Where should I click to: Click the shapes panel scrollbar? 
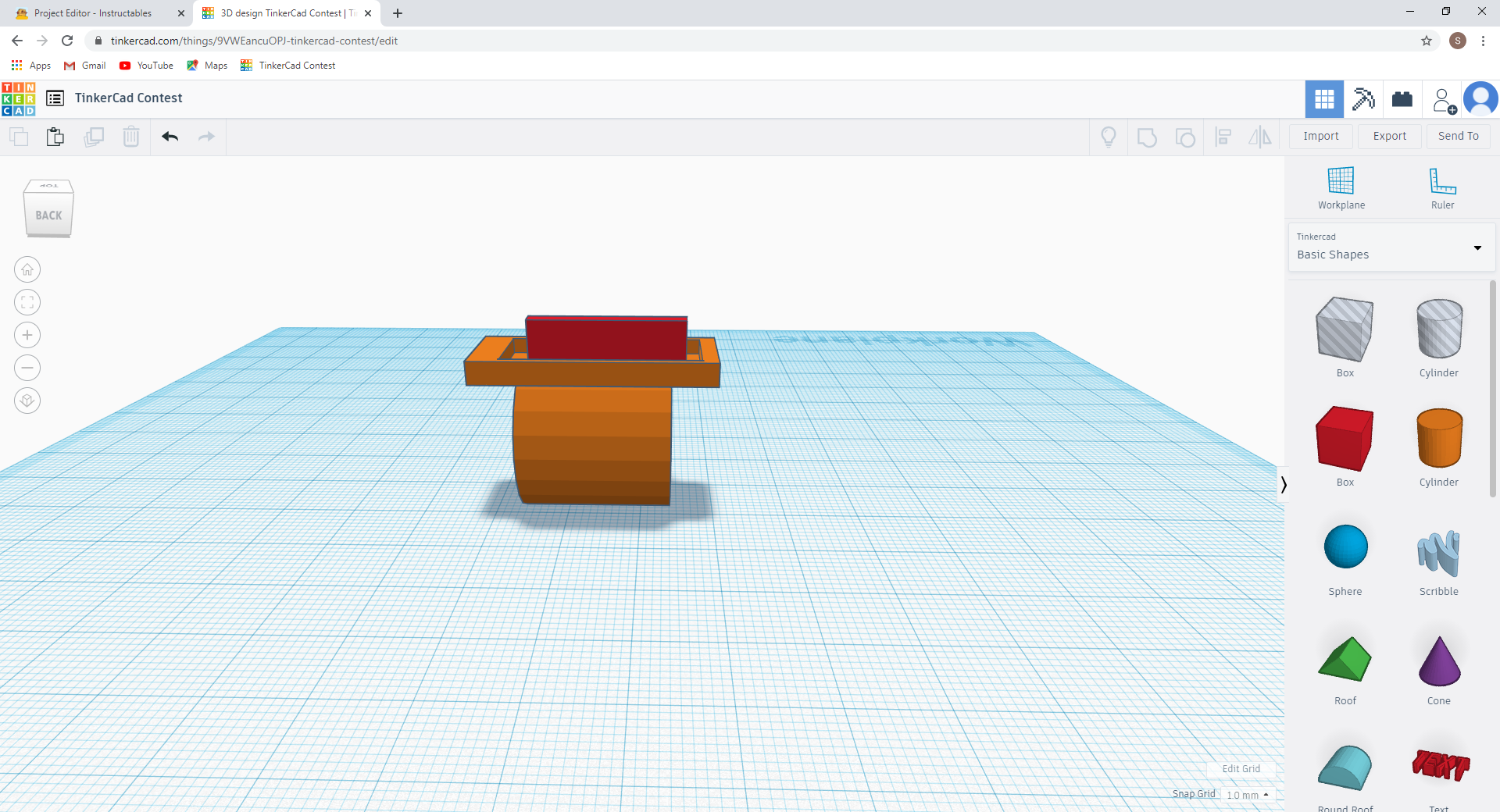click(1492, 388)
